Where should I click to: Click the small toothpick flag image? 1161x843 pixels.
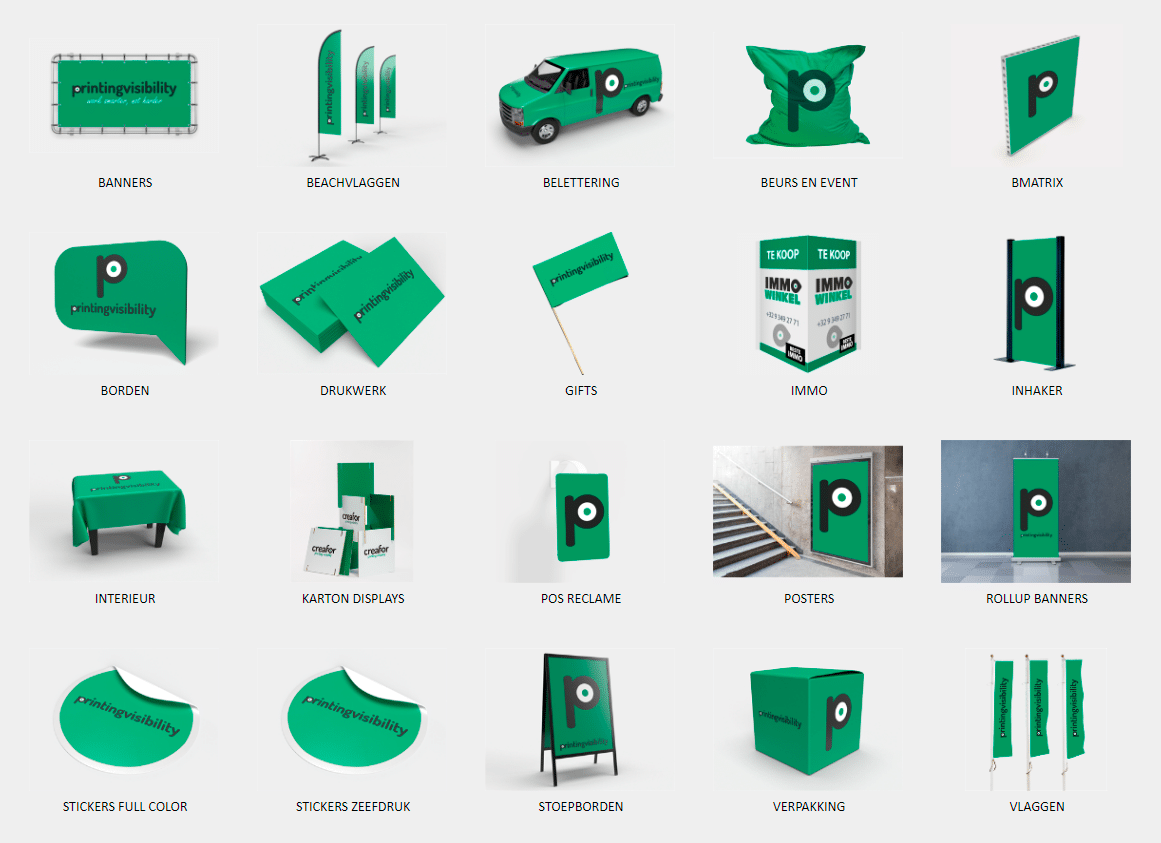point(580,303)
